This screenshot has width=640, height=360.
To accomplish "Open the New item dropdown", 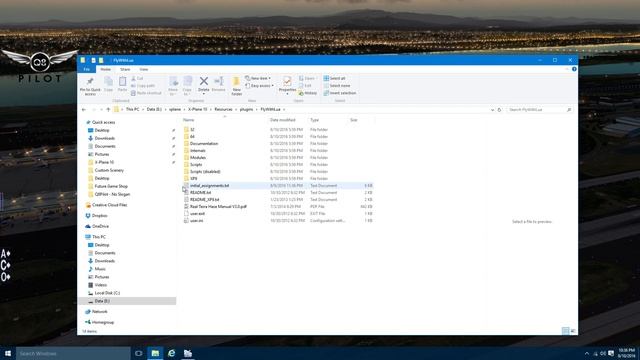I will [x=258, y=78].
